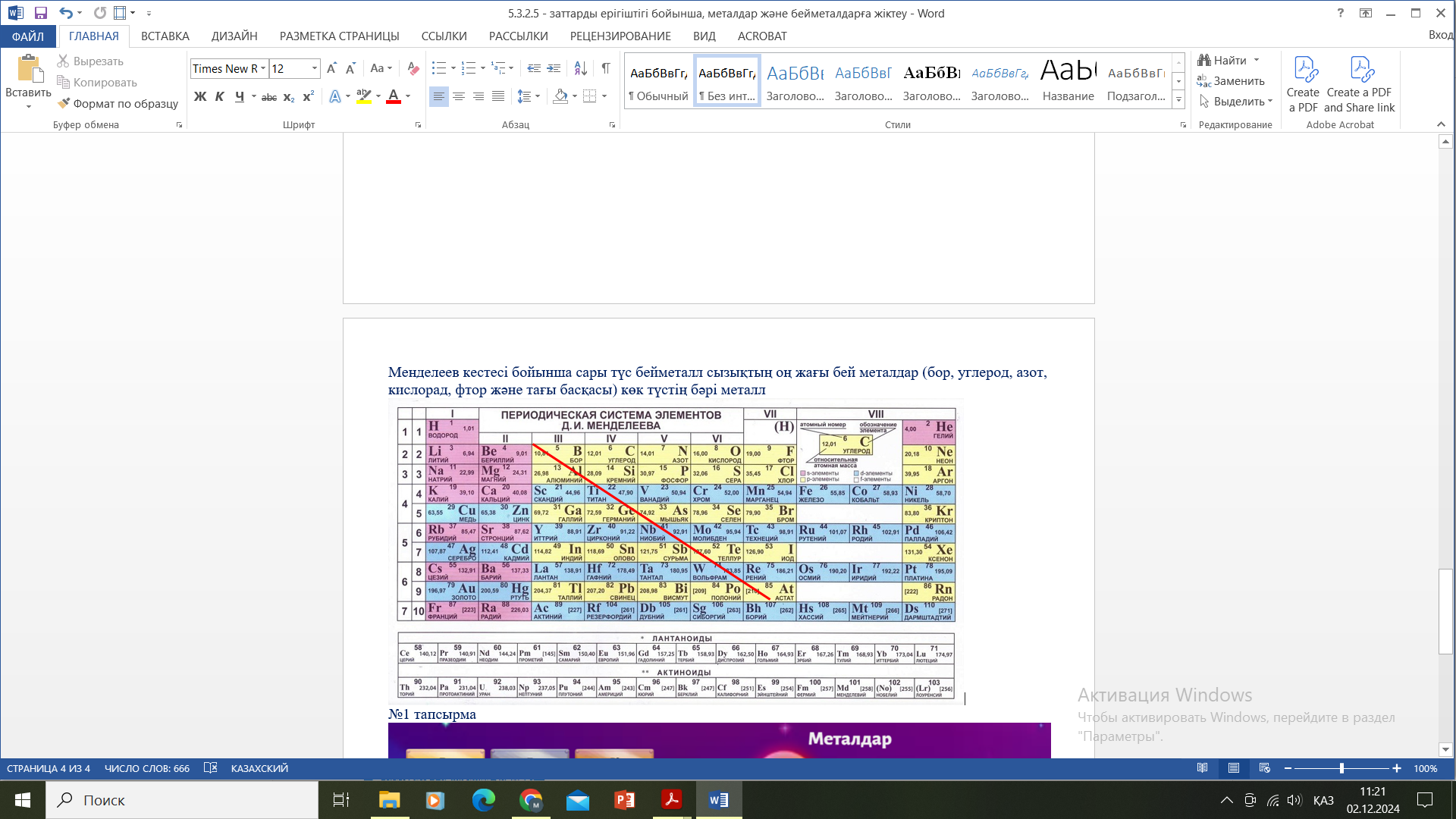The height and width of the screenshot is (819, 1456).
Task: Expand the Styles gallery more arrow
Action: click(1178, 100)
